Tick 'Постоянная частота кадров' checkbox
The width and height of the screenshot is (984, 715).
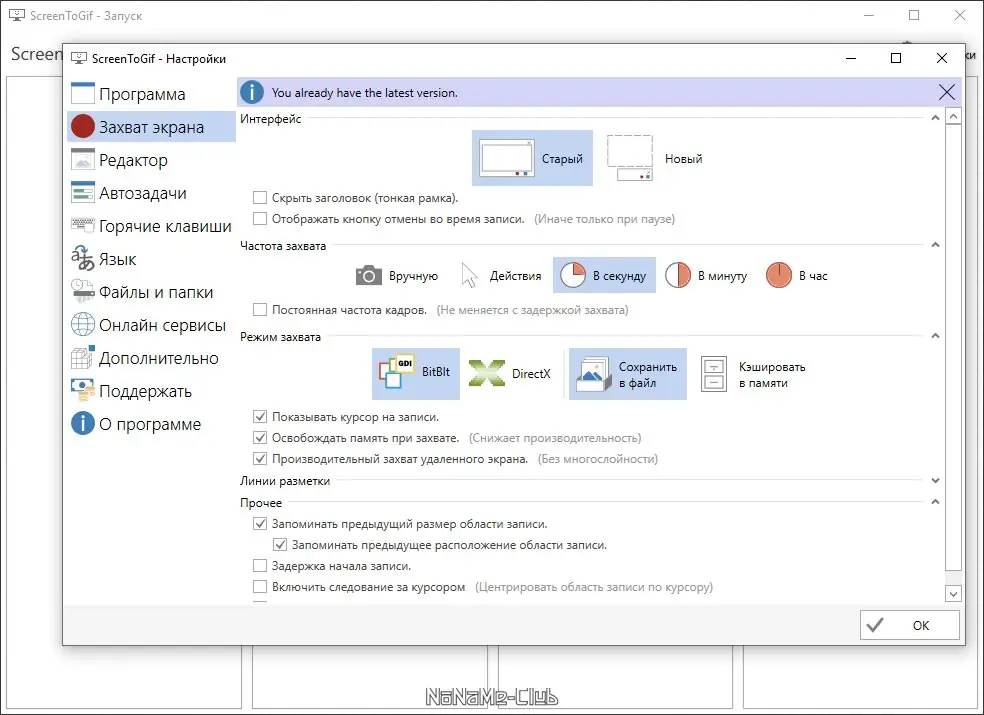pos(260,309)
